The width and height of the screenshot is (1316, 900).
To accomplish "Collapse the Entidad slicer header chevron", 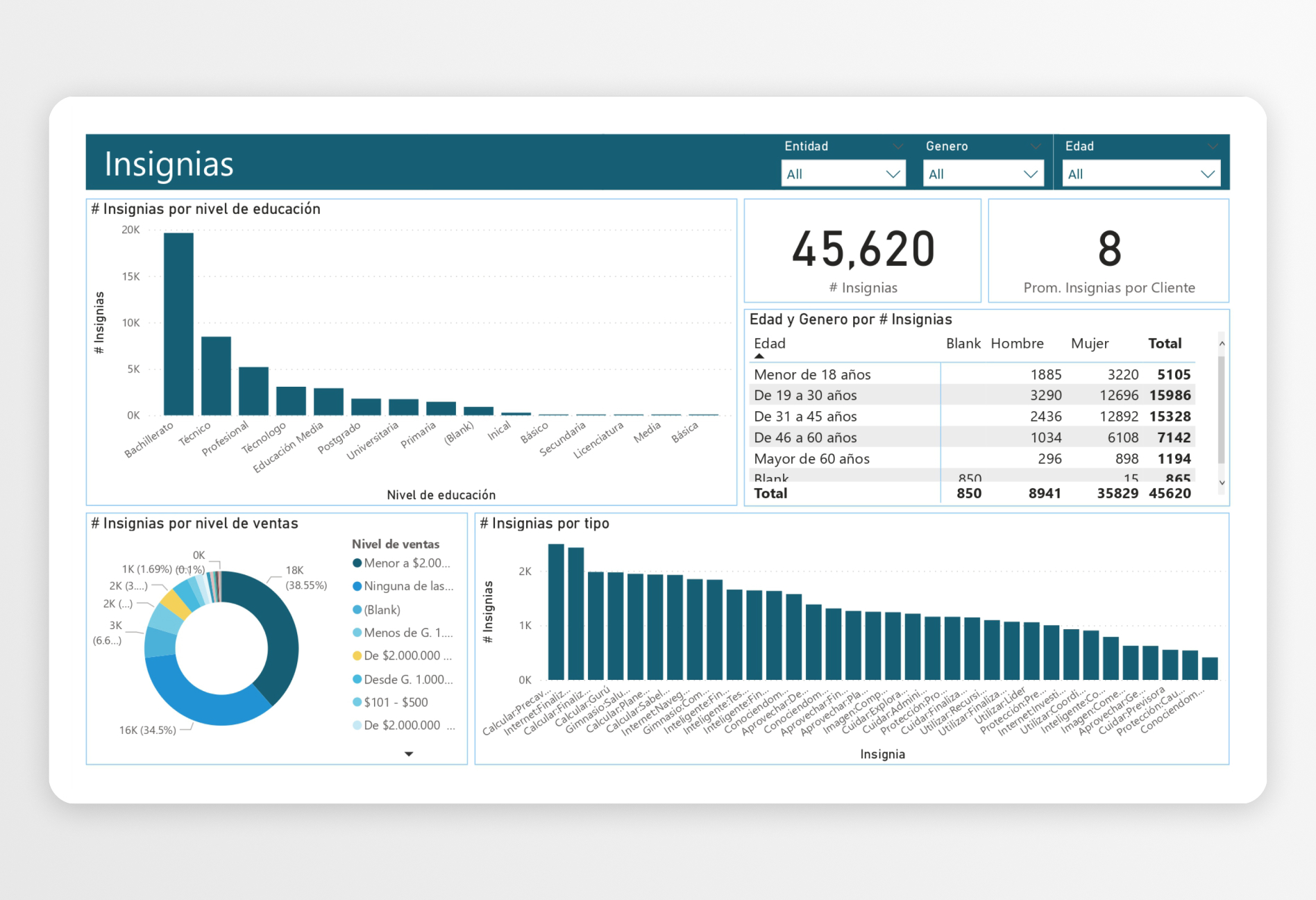I will point(898,147).
